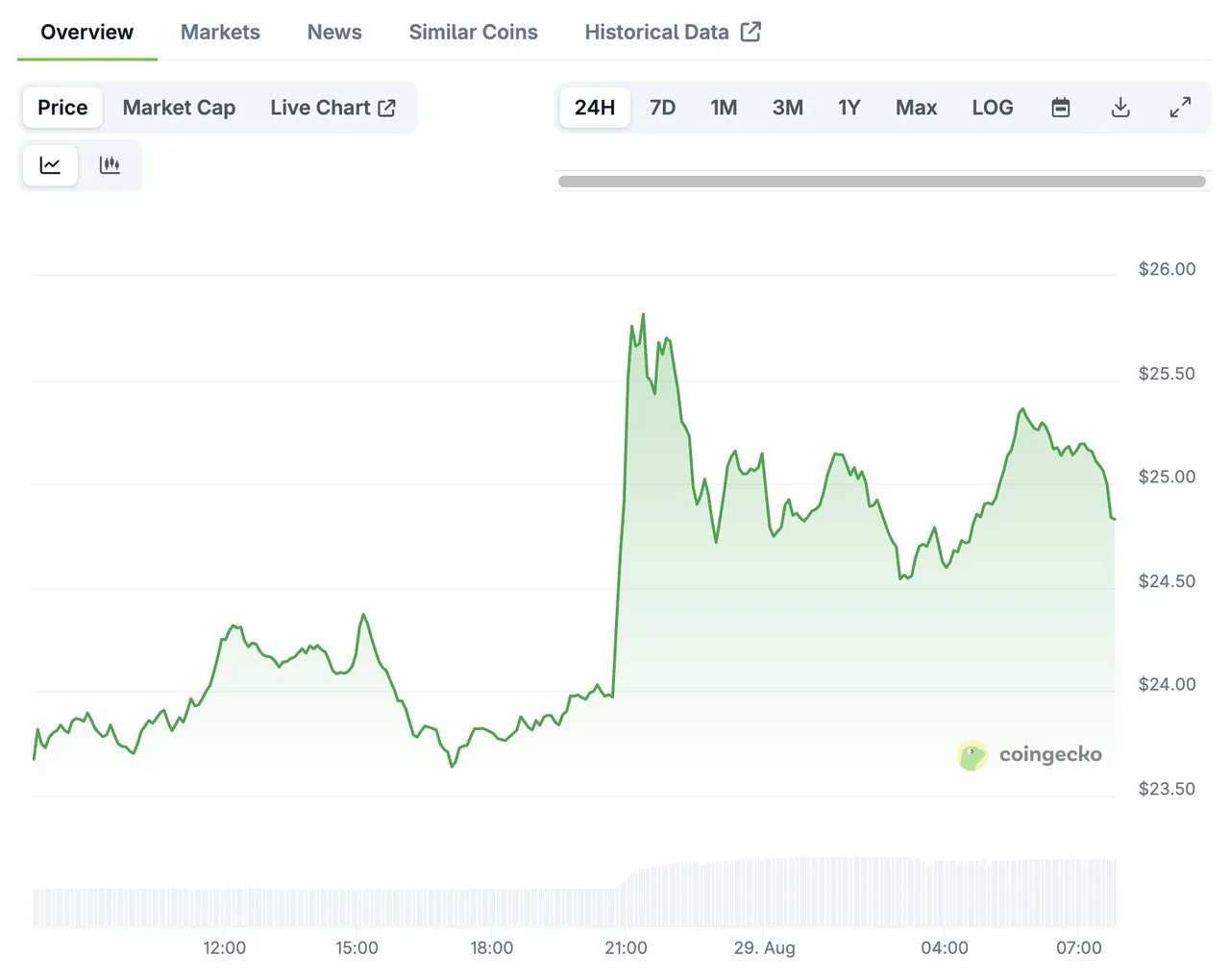The image size is (1230, 980).
Task: Click the CoinGecko logo watermark
Action: click(1029, 755)
